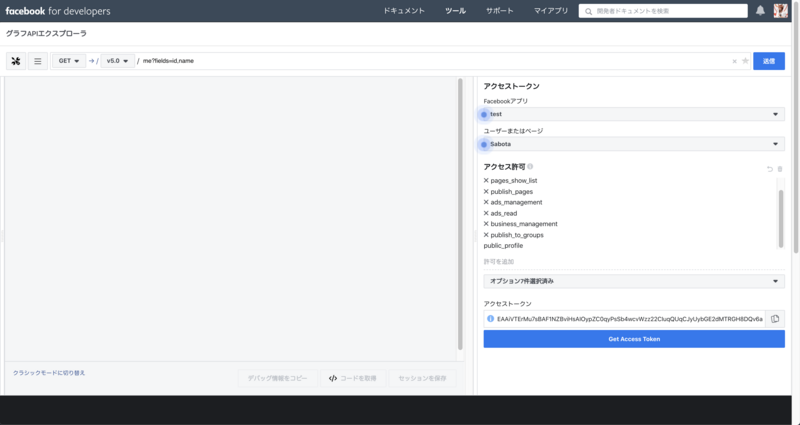Screen dimensions: 800x425
Task: Click the access token text field
Action: pyautogui.click(x=630, y=319)
